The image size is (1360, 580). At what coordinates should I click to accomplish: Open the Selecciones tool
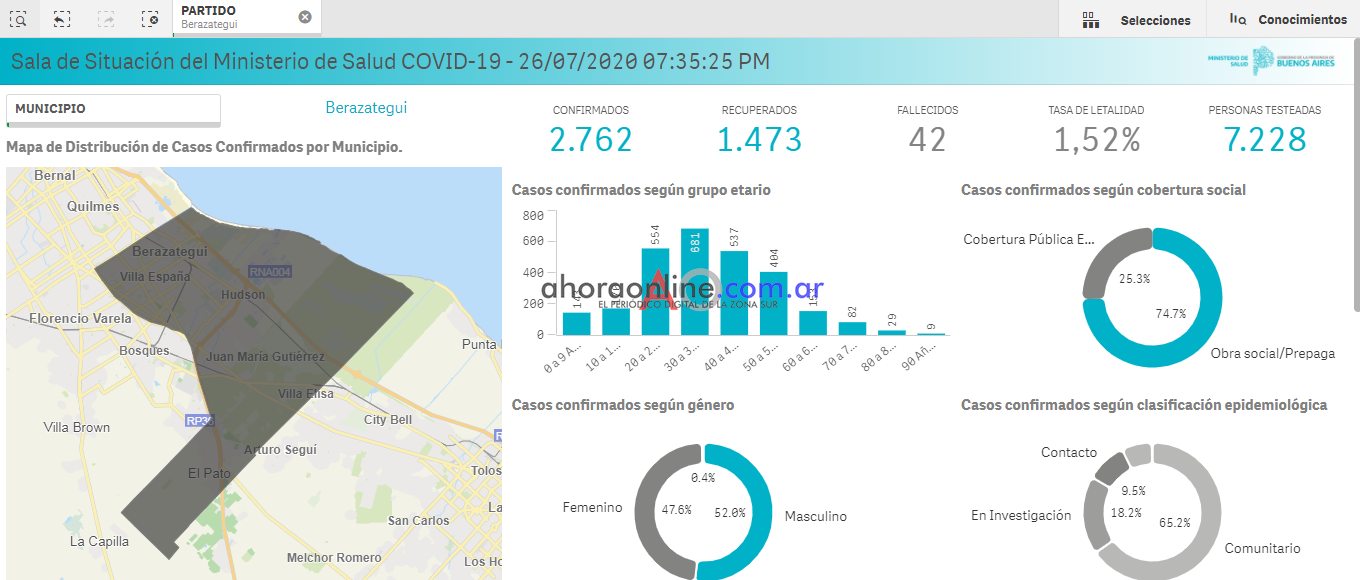1136,20
